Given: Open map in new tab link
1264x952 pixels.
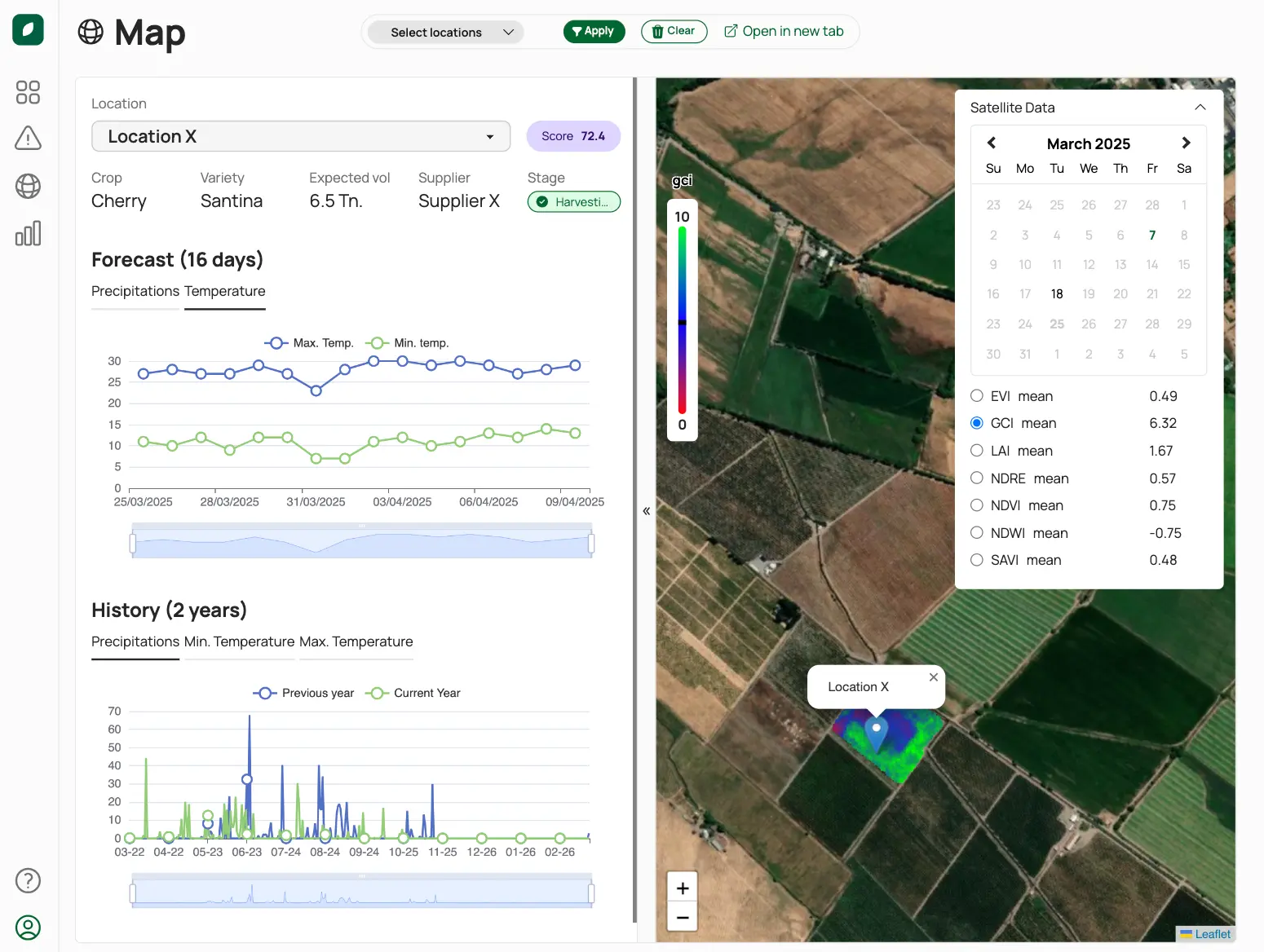Looking at the screenshot, I should (784, 31).
